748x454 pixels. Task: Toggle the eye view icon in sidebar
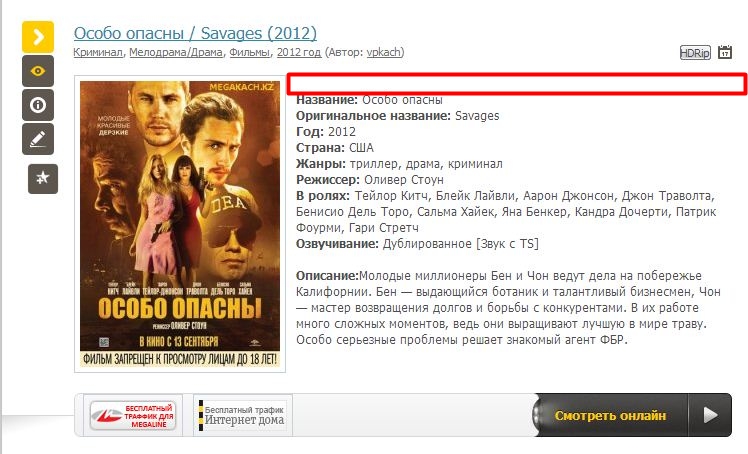(x=38, y=71)
